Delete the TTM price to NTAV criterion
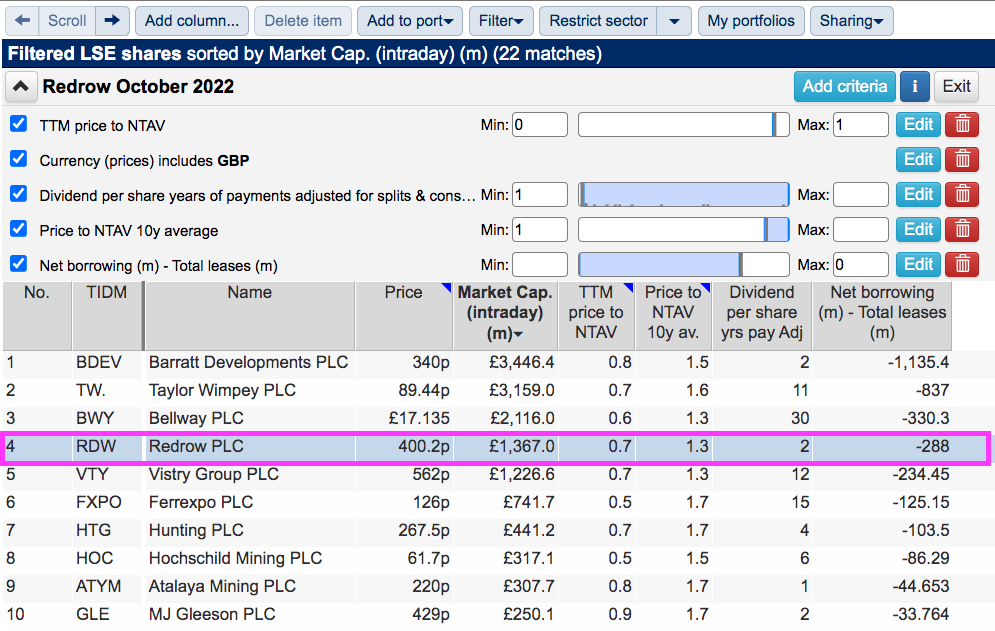 click(962, 124)
